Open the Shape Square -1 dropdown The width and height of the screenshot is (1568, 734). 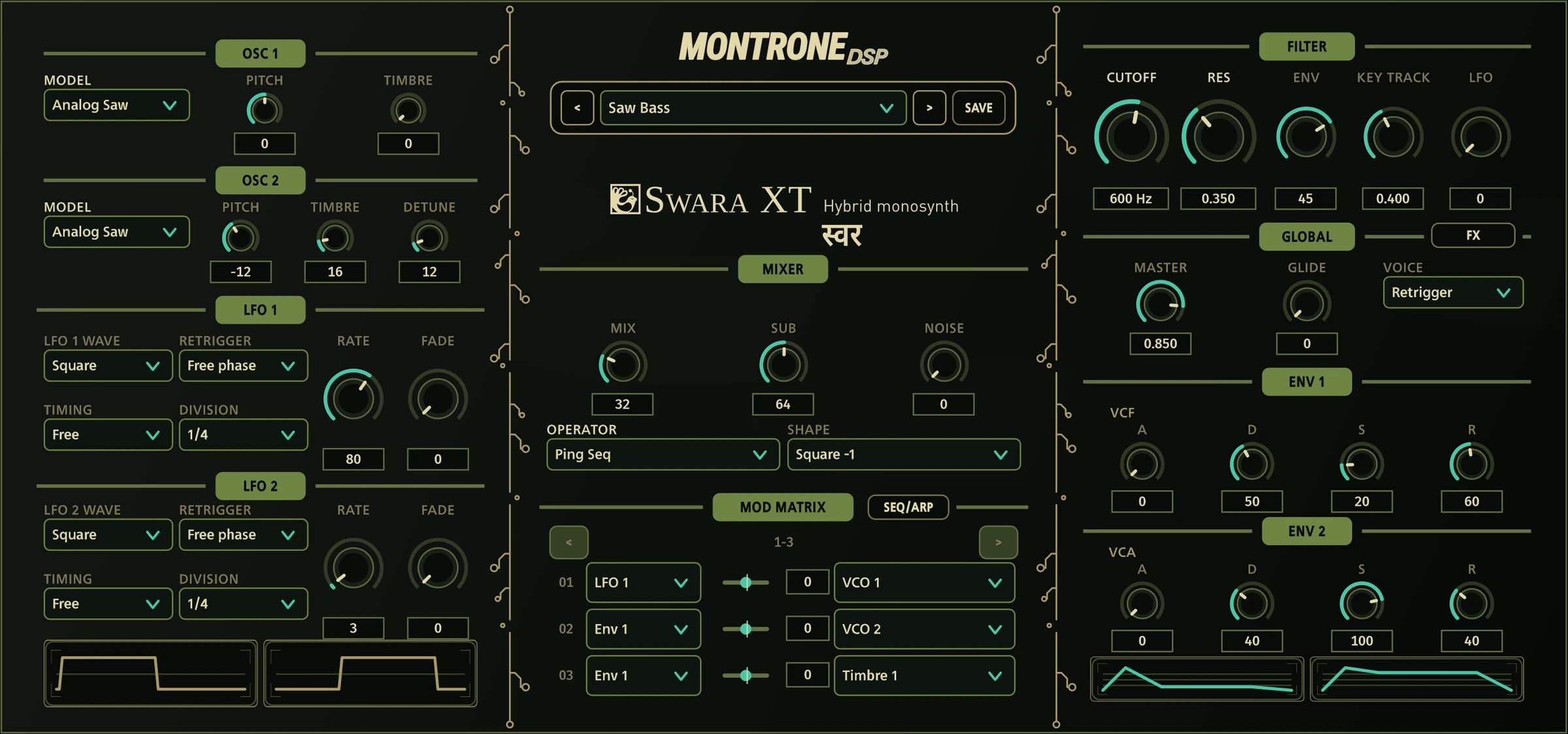[x=904, y=454]
